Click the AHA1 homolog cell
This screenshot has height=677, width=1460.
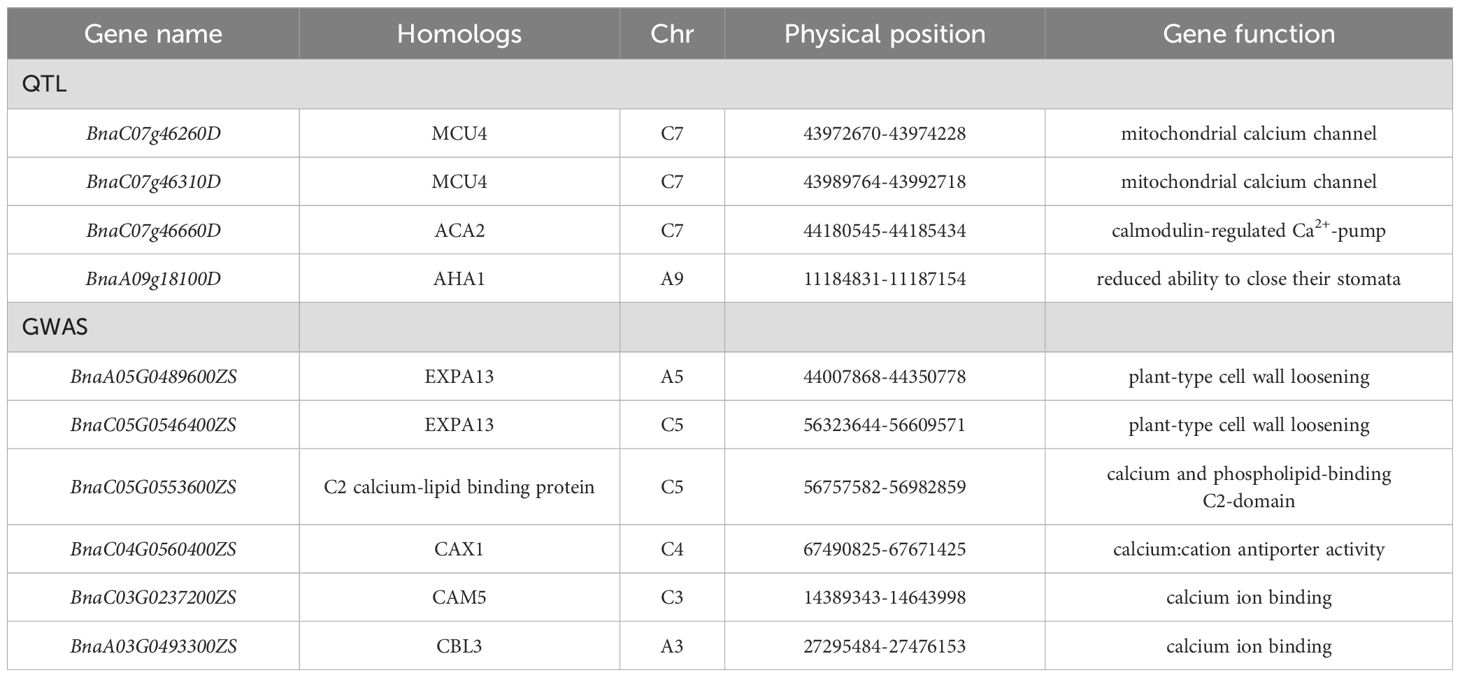click(x=459, y=279)
